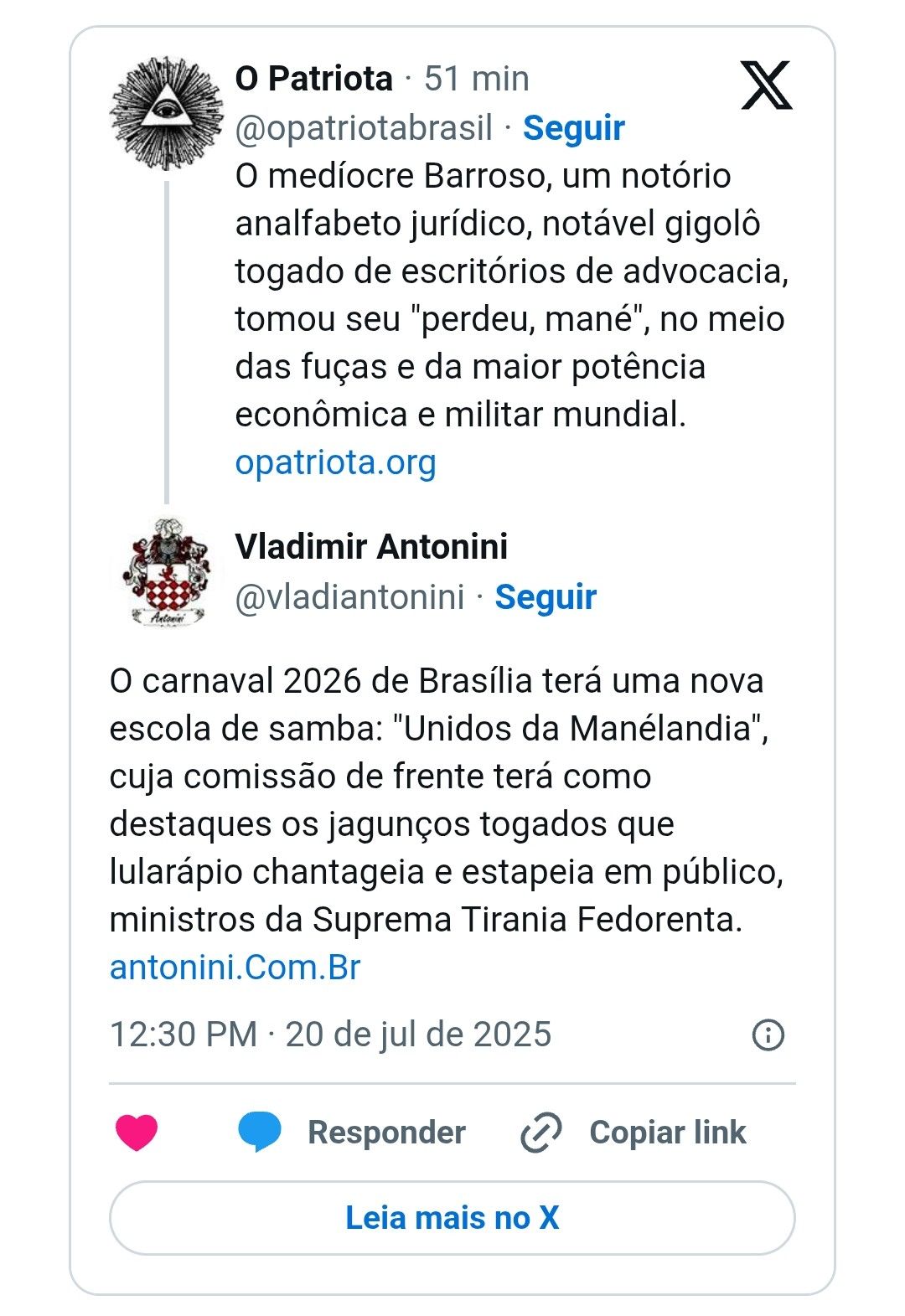Screen dimensions: 905x1316
Task: Click the chain link copy icon
Action: [541, 1133]
